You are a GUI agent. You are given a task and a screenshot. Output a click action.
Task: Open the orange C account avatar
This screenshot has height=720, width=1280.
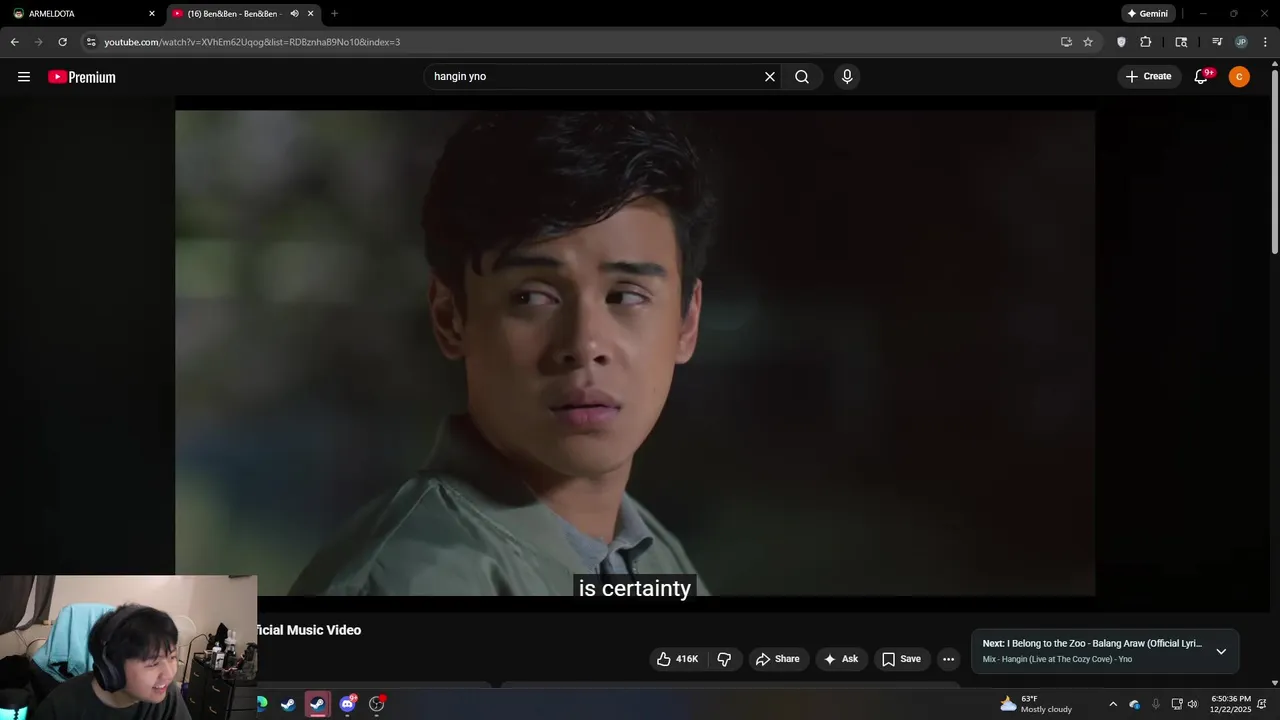(x=1239, y=77)
